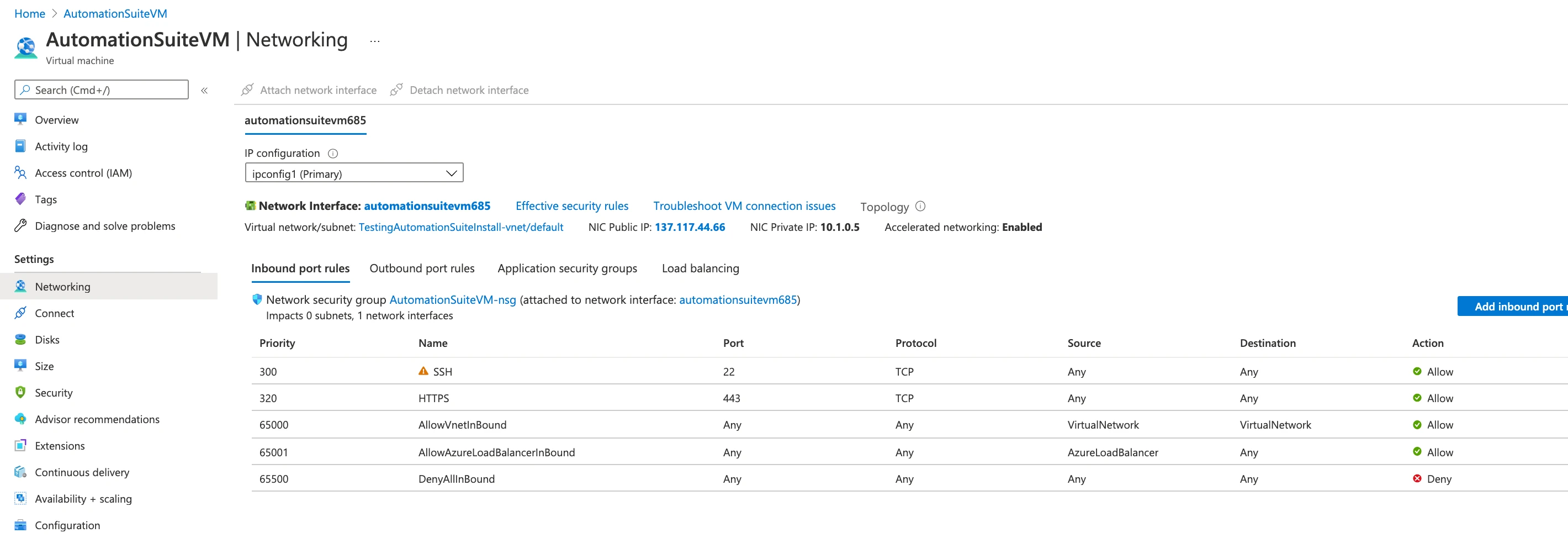Select the HTTPS rule name

click(x=433, y=398)
